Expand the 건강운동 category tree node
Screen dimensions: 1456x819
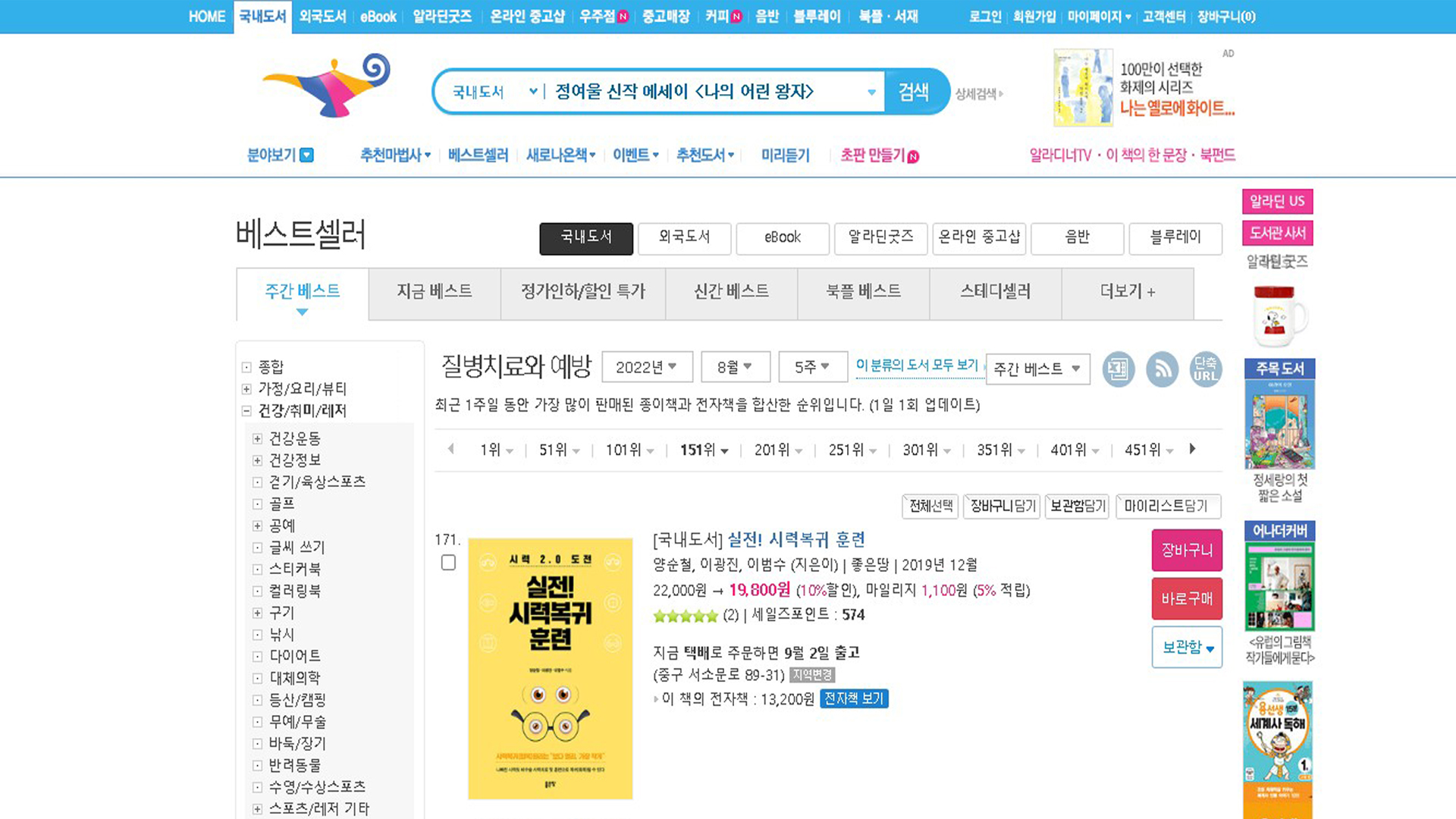click(257, 439)
